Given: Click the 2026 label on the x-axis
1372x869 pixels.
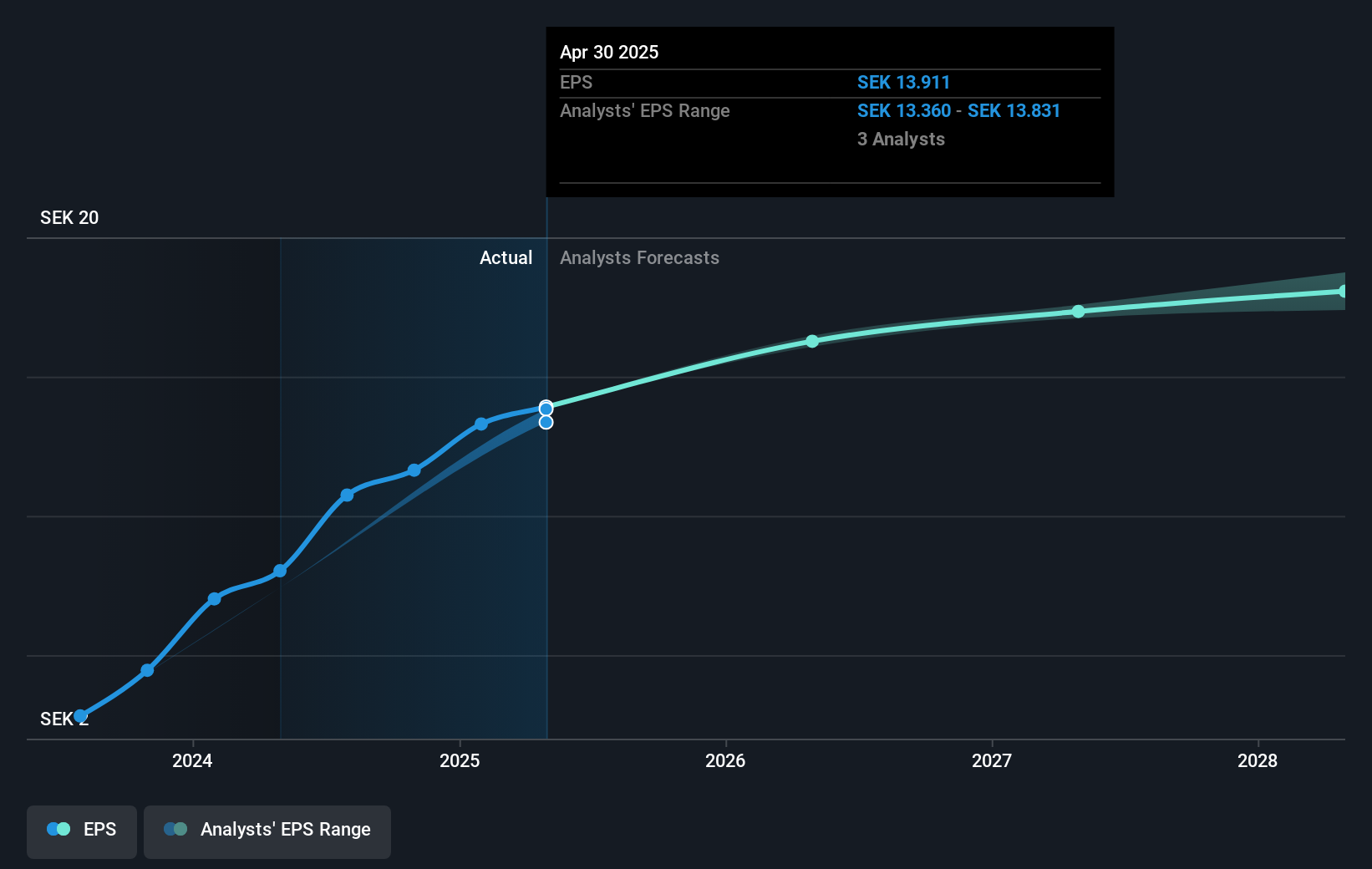Looking at the screenshot, I should 725,760.
